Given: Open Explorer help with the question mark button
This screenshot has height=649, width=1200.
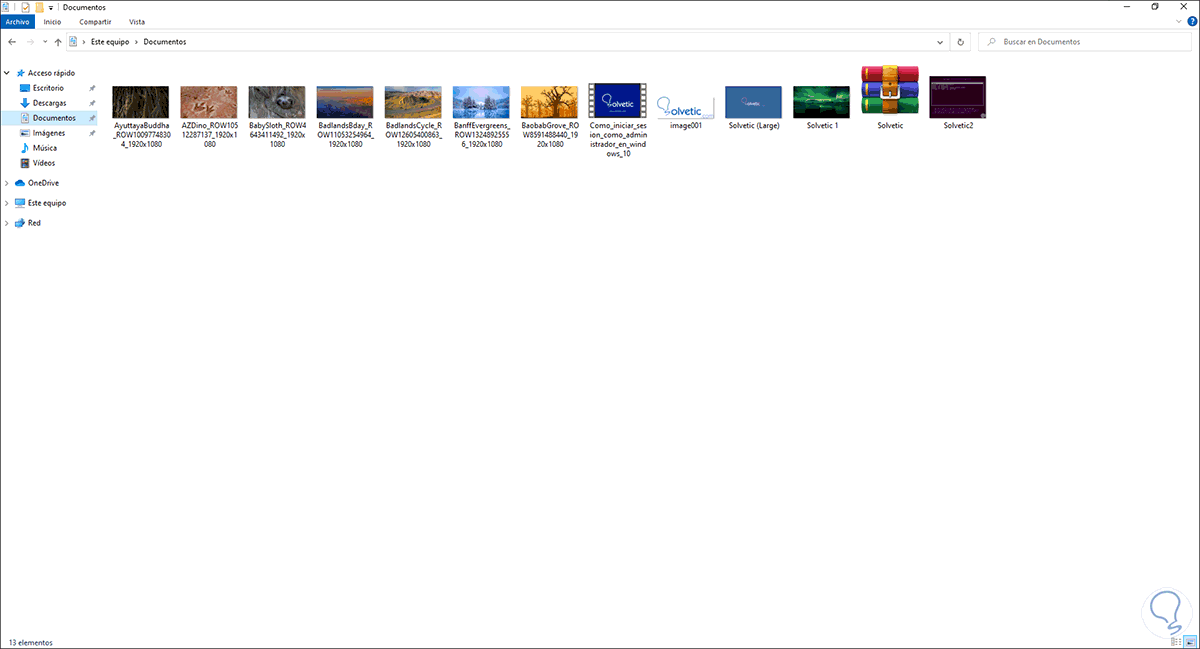Looking at the screenshot, I should 1190,21.
